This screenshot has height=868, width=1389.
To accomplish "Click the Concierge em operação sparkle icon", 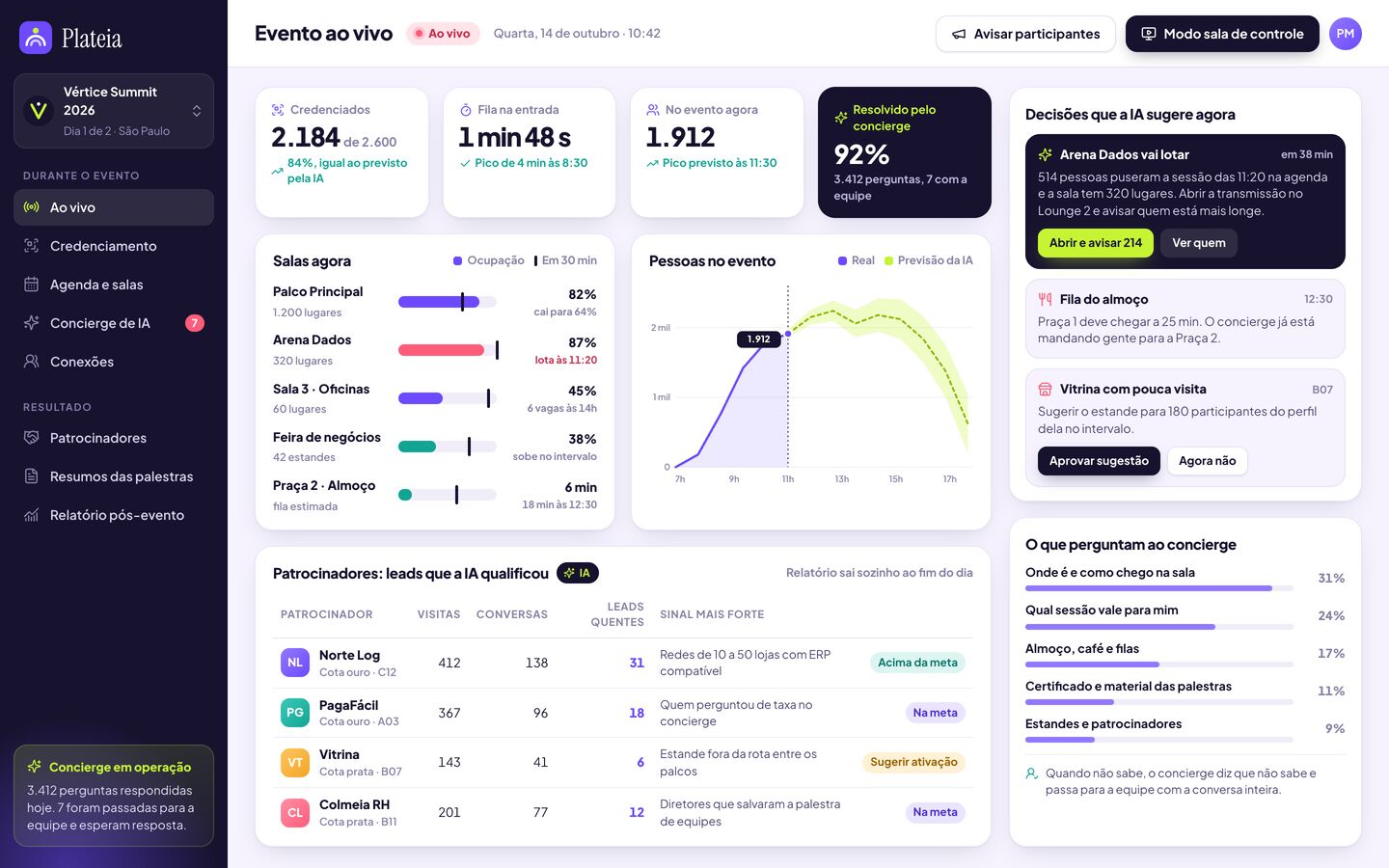I will click(35, 767).
